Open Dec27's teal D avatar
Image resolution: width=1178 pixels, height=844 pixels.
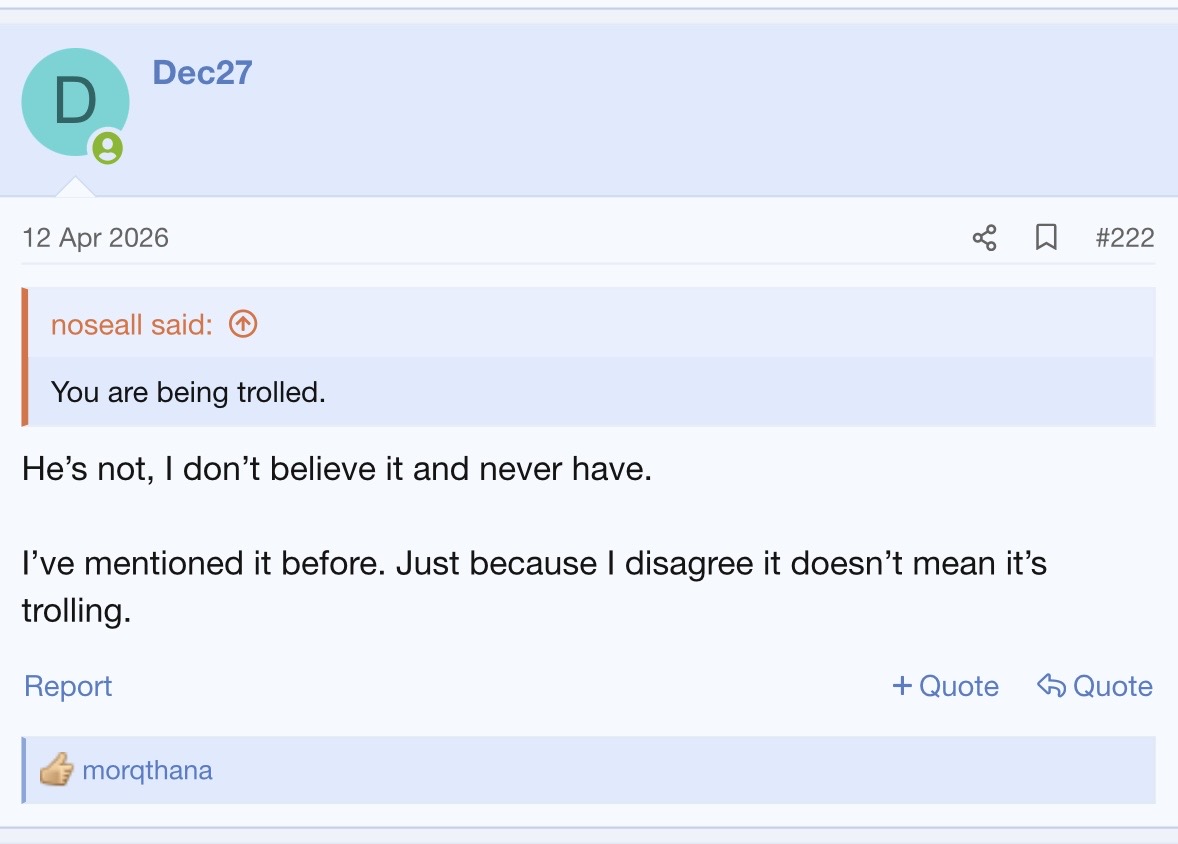75,102
